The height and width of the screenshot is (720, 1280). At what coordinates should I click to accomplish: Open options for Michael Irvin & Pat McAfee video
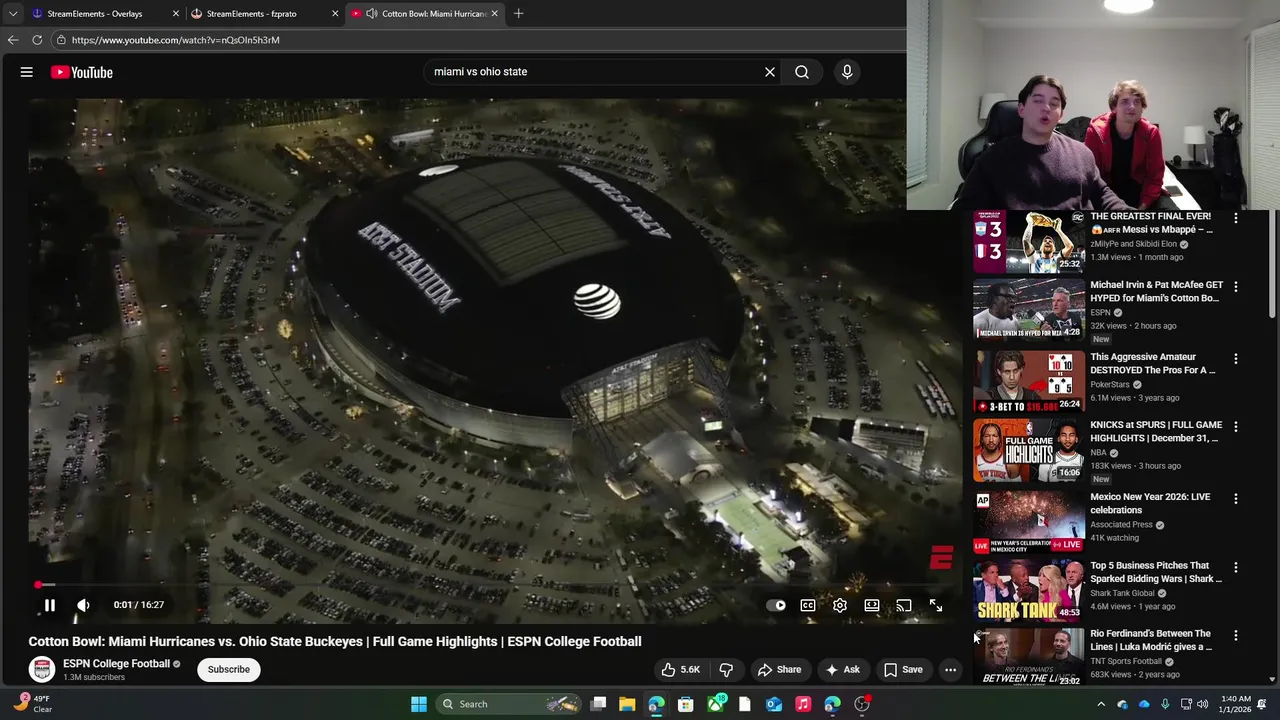point(1236,286)
